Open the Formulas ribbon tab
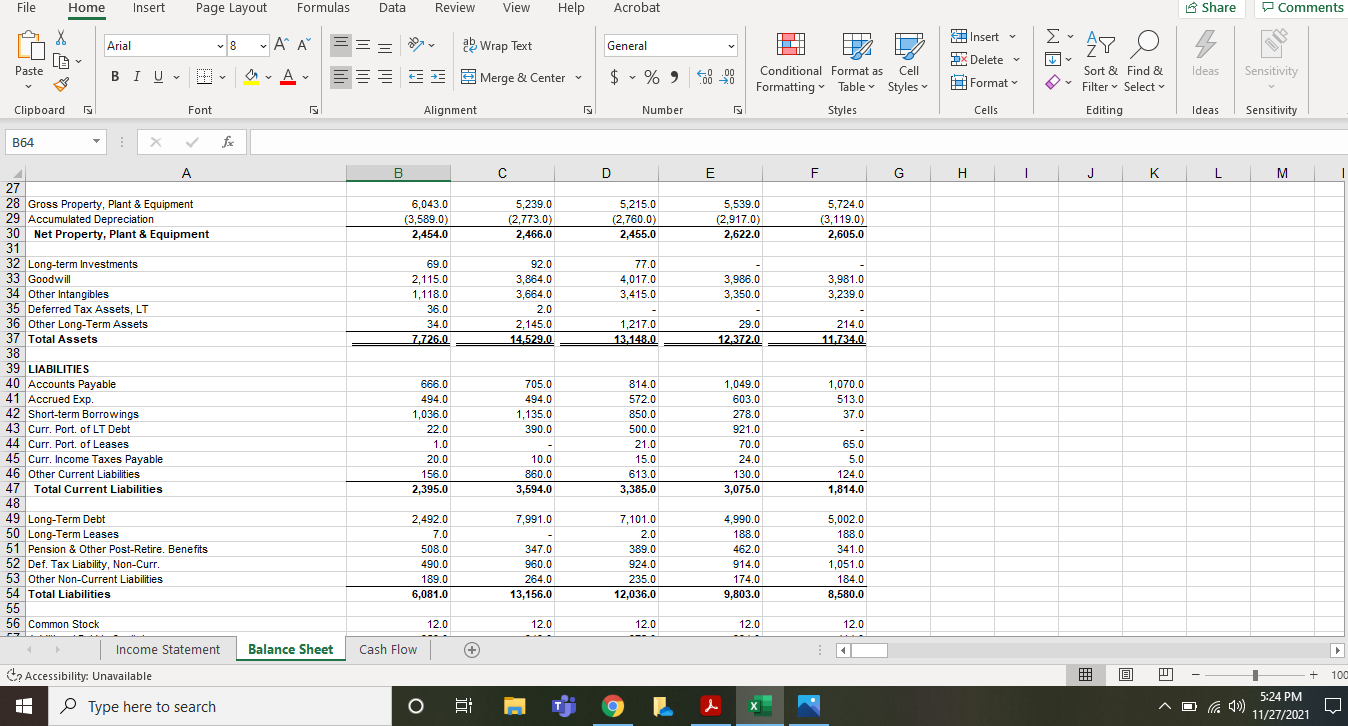This screenshot has height=726, width=1348. (x=323, y=8)
